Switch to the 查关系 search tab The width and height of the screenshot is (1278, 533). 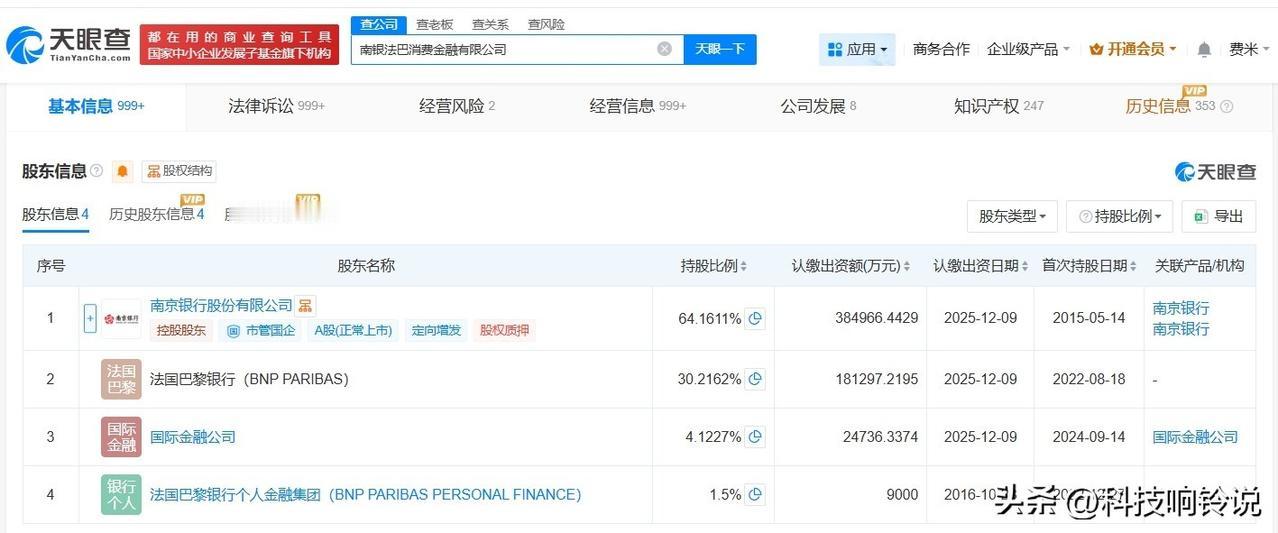tap(490, 24)
